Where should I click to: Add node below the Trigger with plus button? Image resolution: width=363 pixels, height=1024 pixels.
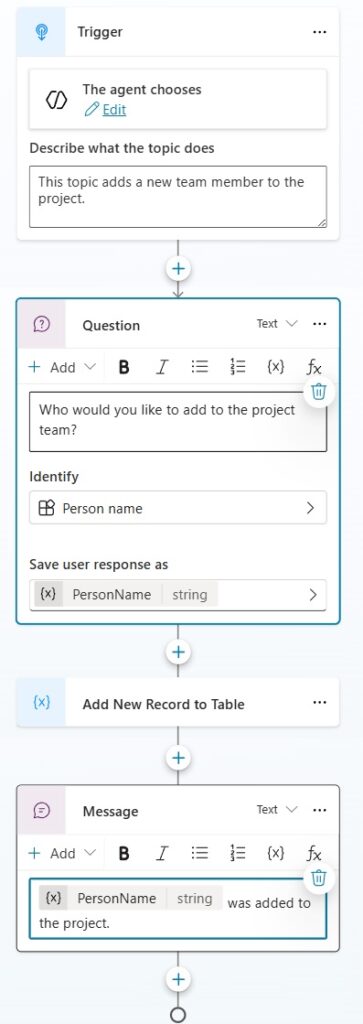pyautogui.click(x=178, y=268)
